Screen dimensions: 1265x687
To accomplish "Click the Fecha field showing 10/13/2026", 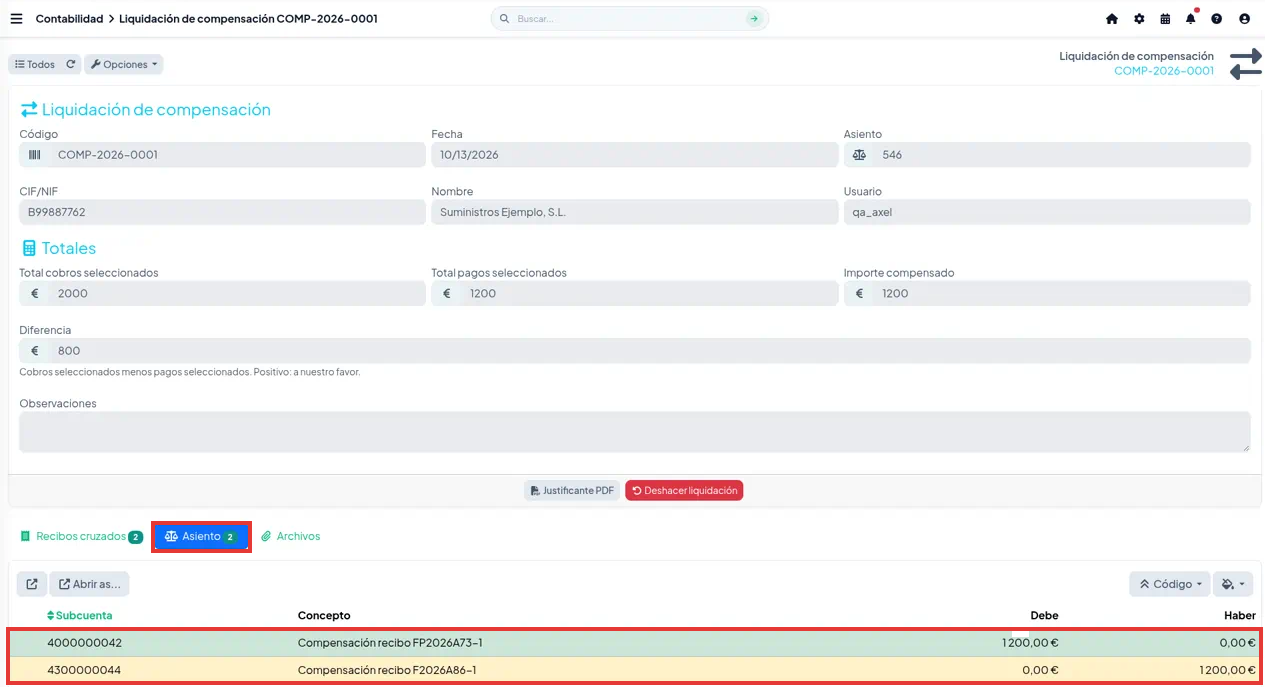I will tap(635, 155).
